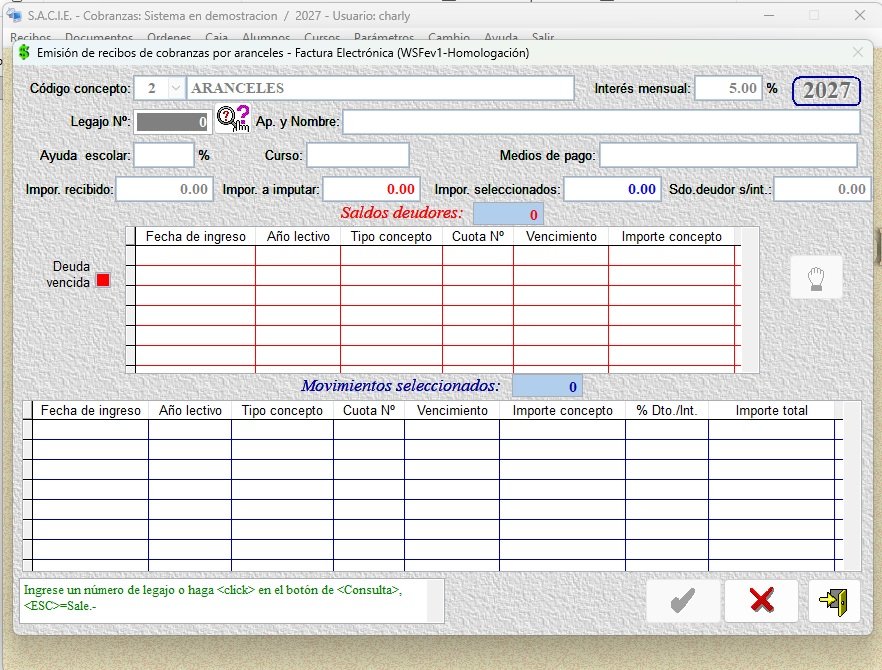Close the S.A.C.I.E. main window
This screenshot has width=882, height=670.
(860, 15)
